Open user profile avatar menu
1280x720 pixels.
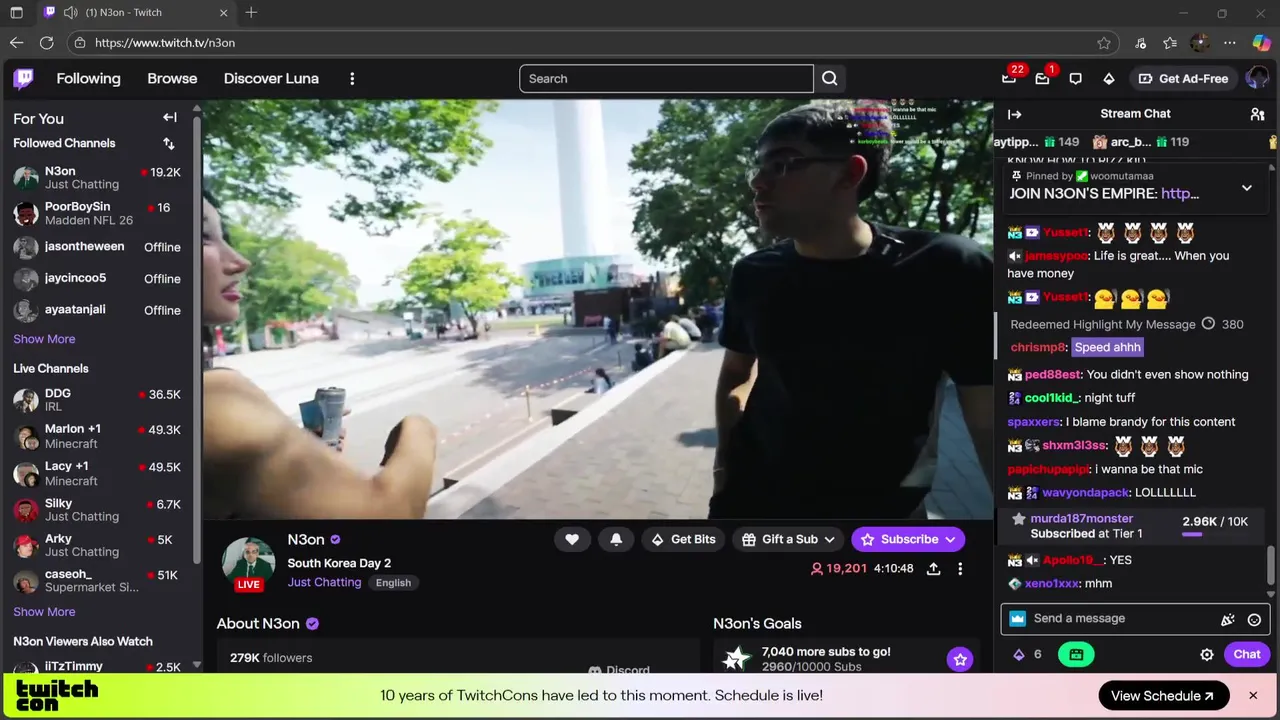[1257, 78]
